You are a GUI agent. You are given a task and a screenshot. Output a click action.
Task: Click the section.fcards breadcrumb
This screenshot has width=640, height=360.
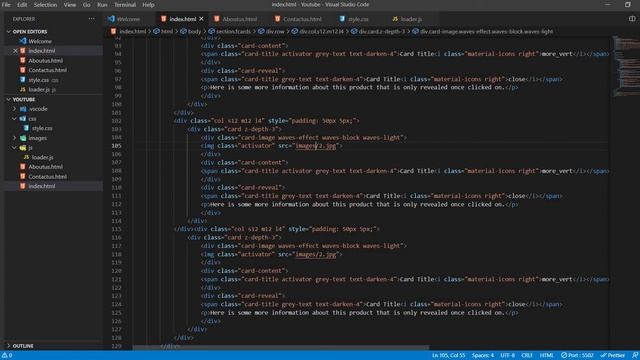tap(233, 31)
